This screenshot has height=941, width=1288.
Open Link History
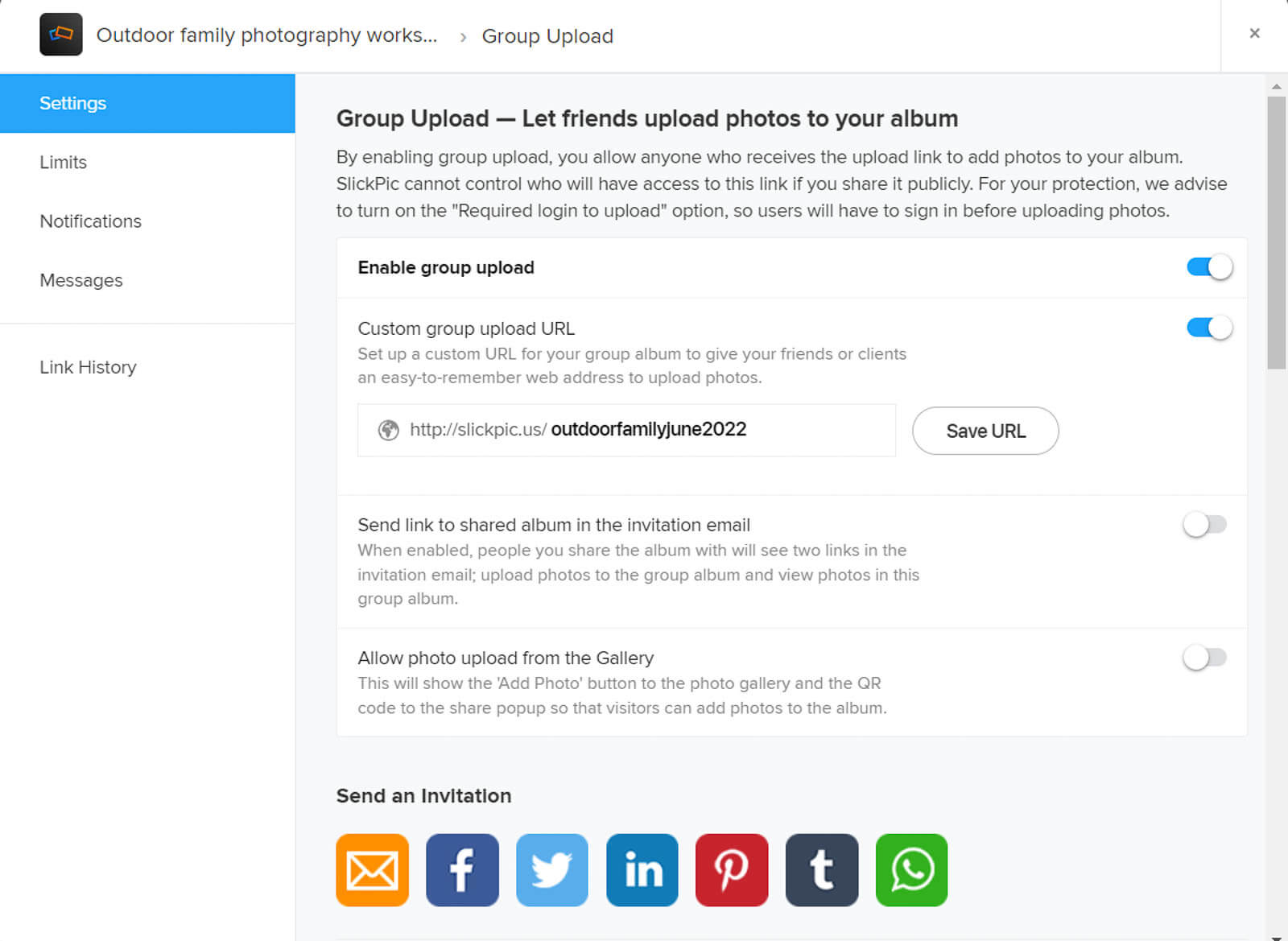coord(89,367)
